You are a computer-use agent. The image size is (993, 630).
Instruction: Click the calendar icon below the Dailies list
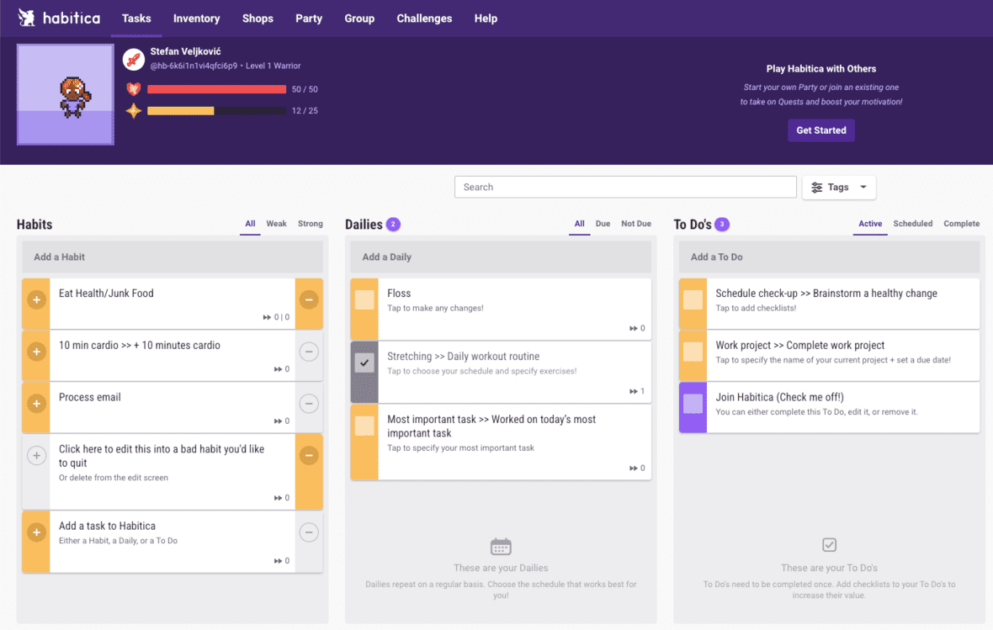(500, 545)
